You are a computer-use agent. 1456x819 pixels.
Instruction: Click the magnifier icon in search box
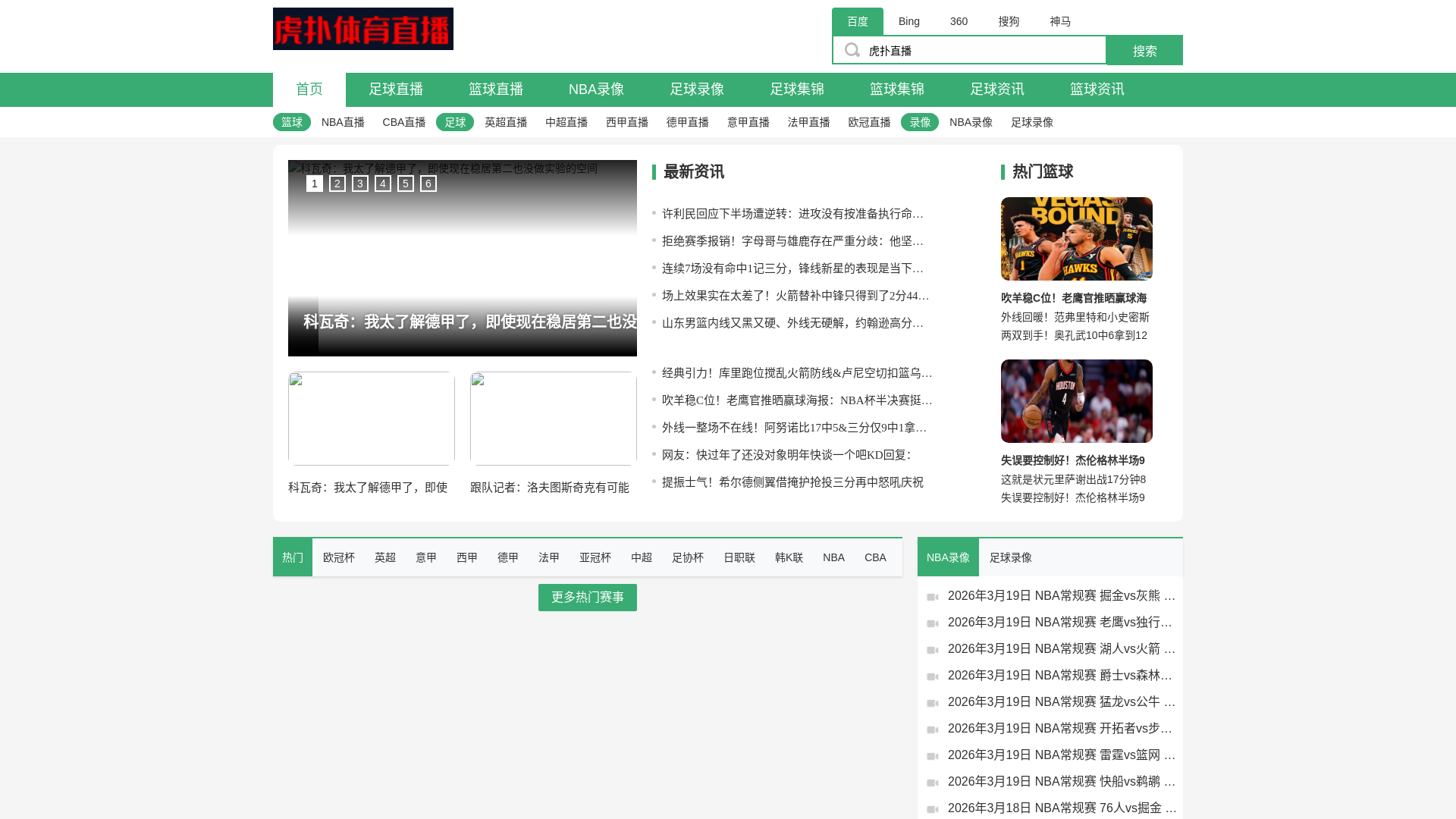(852, 50)
